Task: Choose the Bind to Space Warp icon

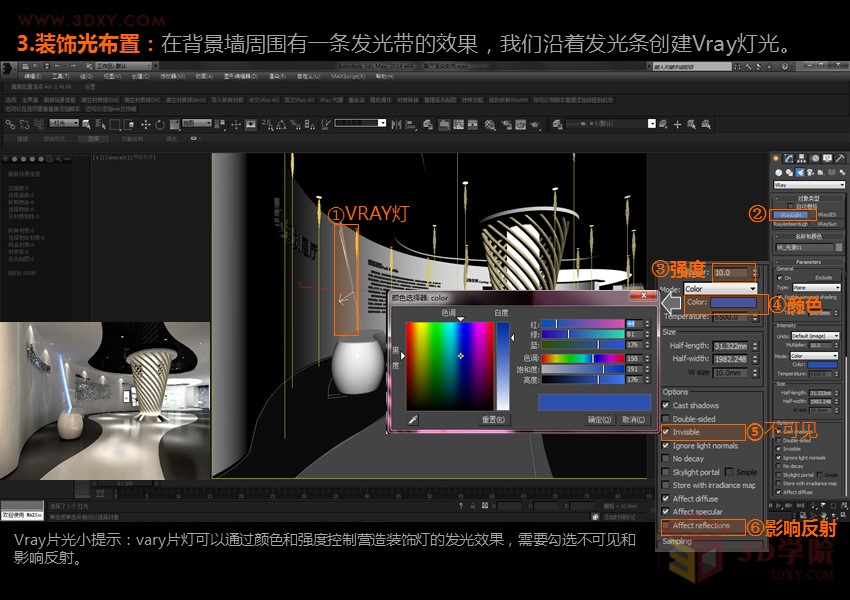Action: click(x=38, y=125)
